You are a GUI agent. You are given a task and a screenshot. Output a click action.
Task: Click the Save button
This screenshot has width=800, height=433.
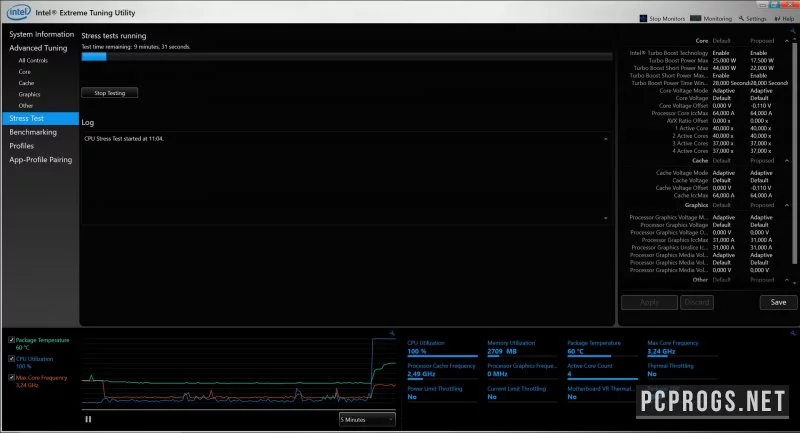pyautogui.click(x=778, y=302)
